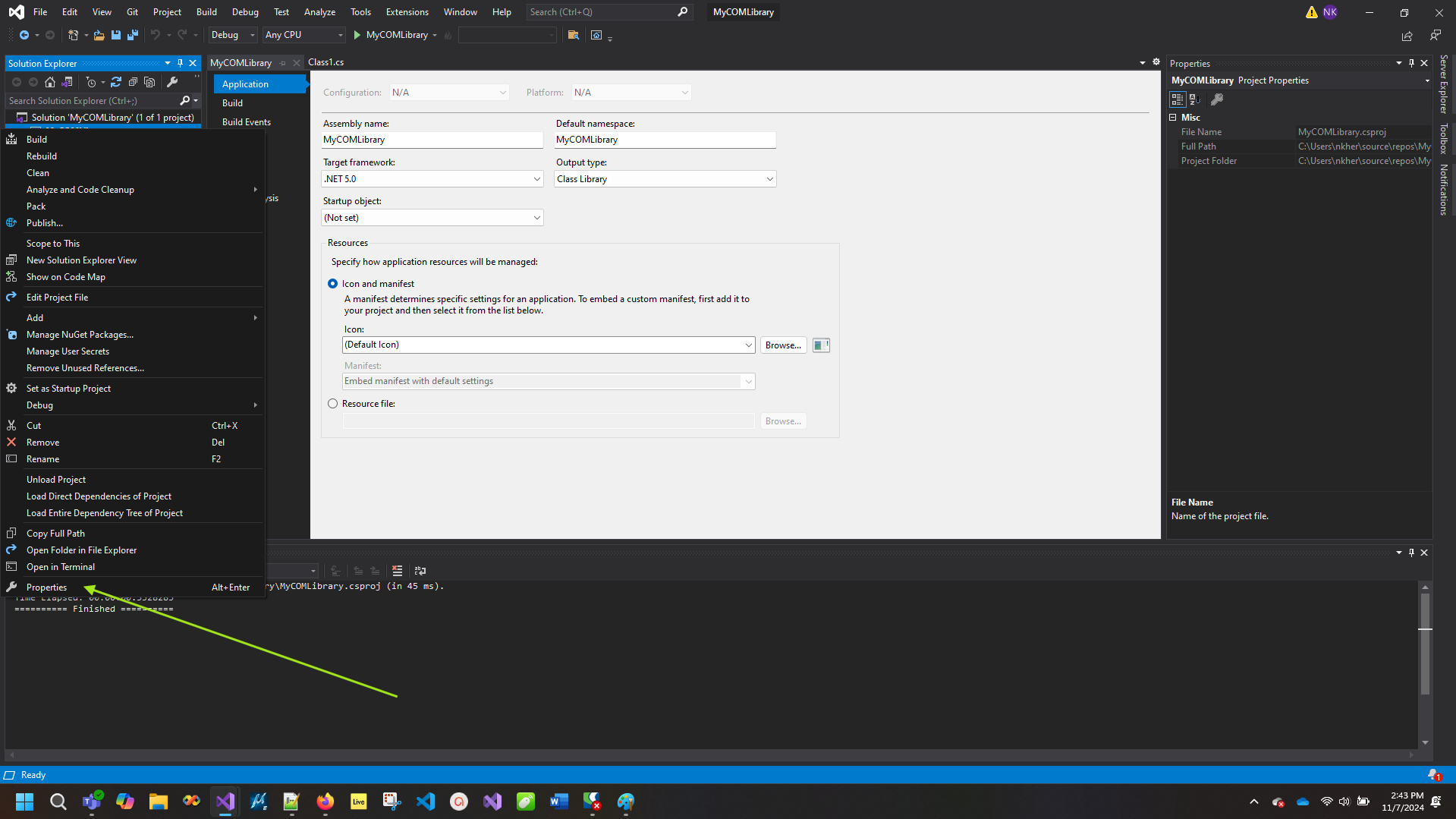The width and height of the screenshot is (1456, 819).
Task: Click the New Project toolbar icon
Action: [73, 35]
